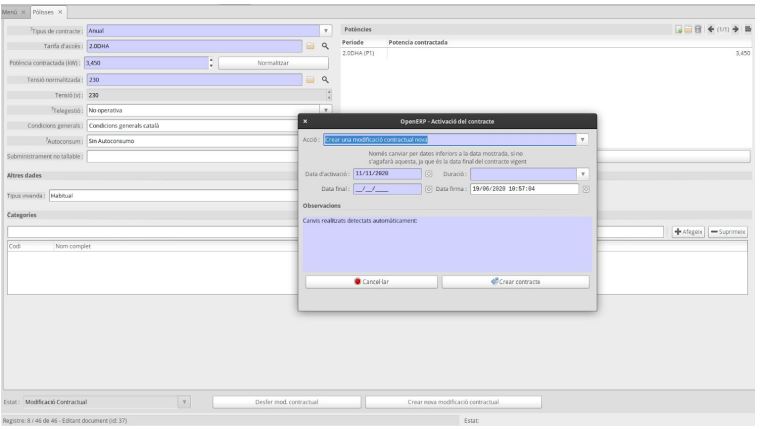The height and width of the screenshot is (429, 760).
Task: Open Condicions generals combo box
Action: point(192,126)
